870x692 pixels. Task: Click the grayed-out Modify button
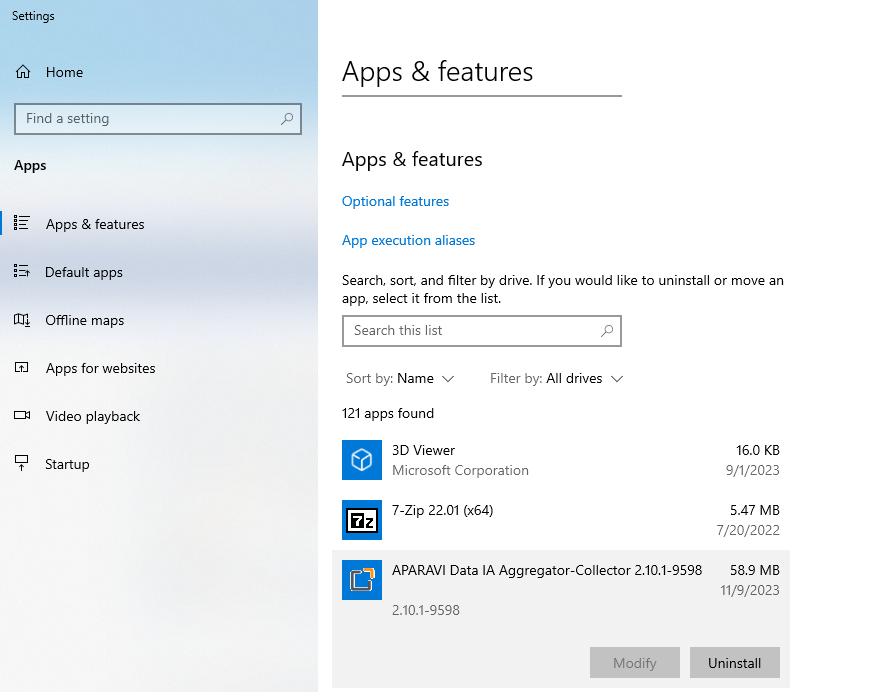[634, 663]
